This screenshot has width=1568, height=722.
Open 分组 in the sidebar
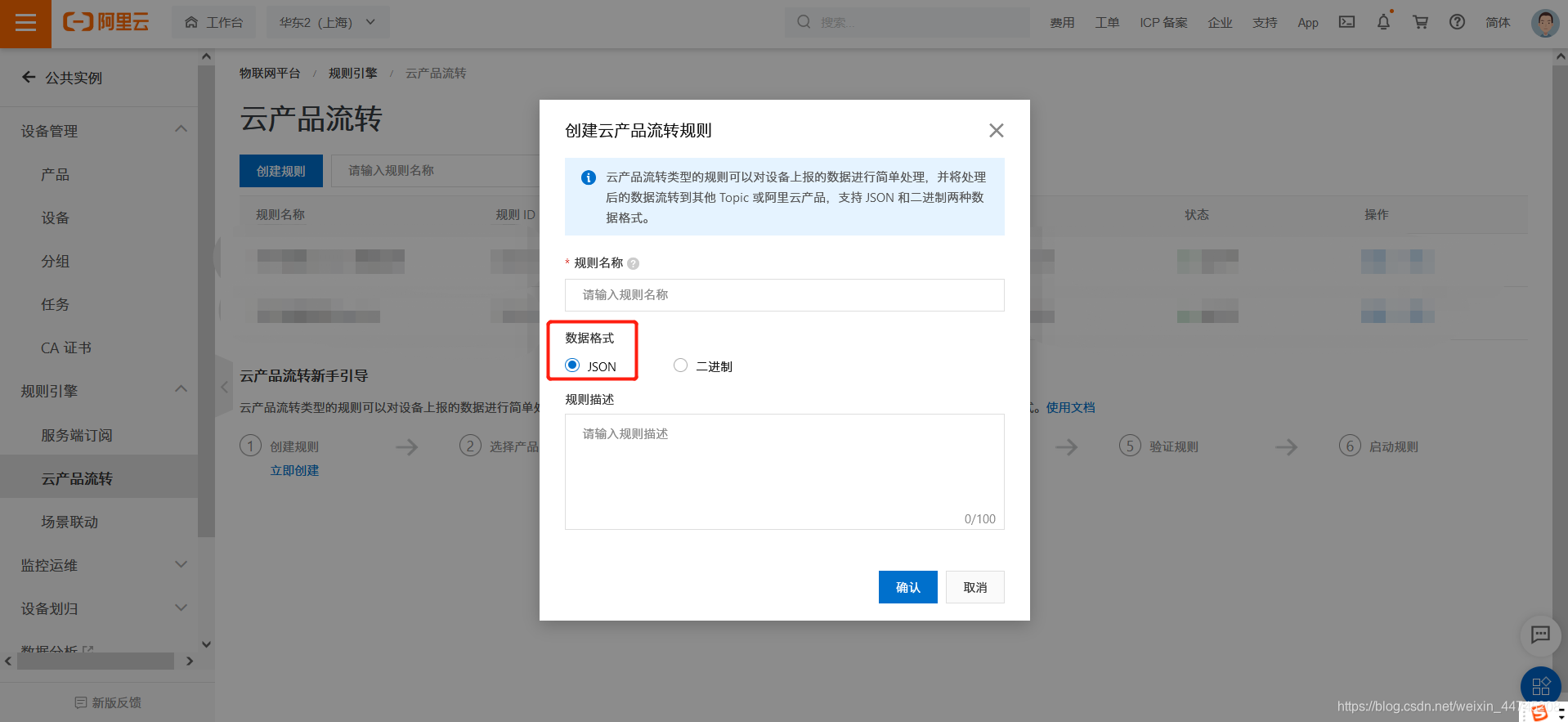click(x=56, y=261)
